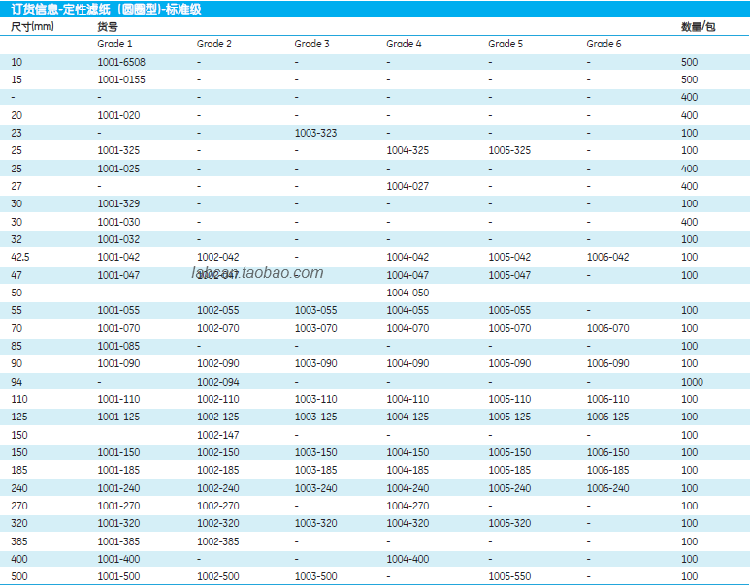Click the Grade 3 column header
Image resolution: width=750 pixels, height=586 pixels.
(311, 44)
